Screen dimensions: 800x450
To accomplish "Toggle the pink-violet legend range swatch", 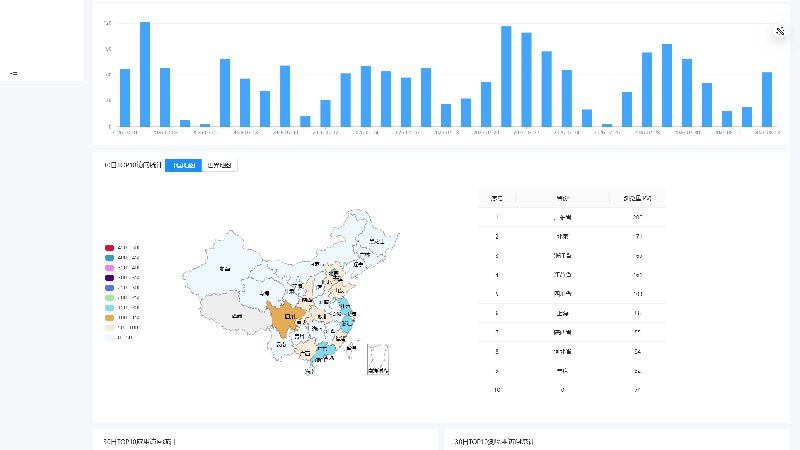I will click(x=109, y=267).
